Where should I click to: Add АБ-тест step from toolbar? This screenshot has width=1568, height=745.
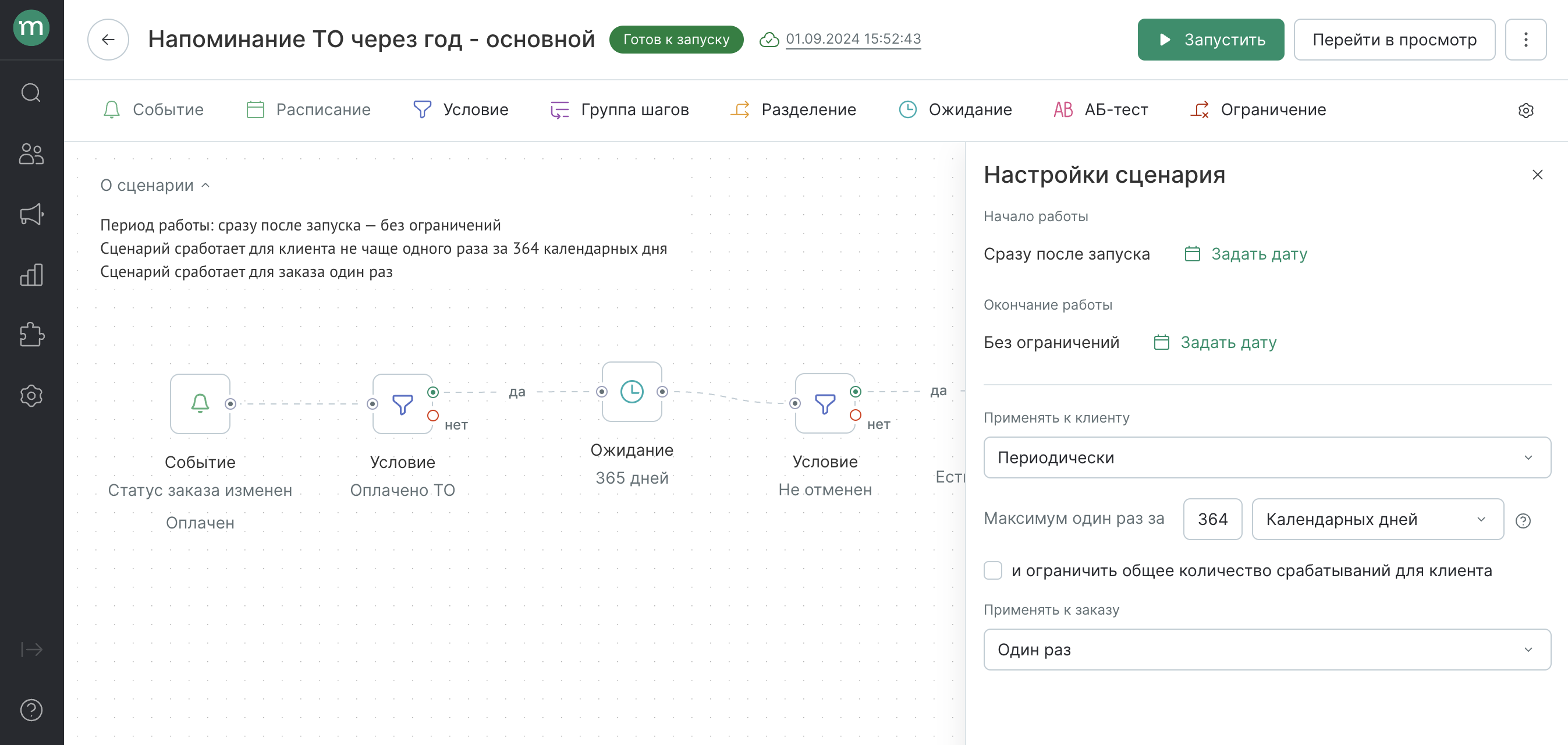click(1101, 109)
